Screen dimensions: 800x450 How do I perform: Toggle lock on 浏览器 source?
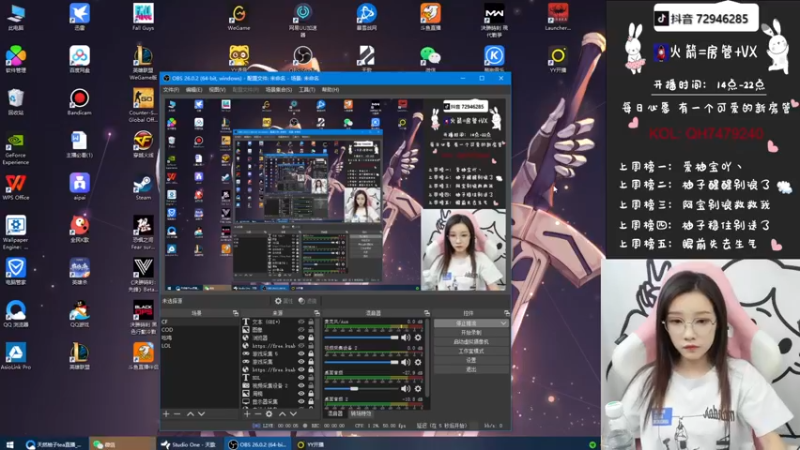coord(311,338)
